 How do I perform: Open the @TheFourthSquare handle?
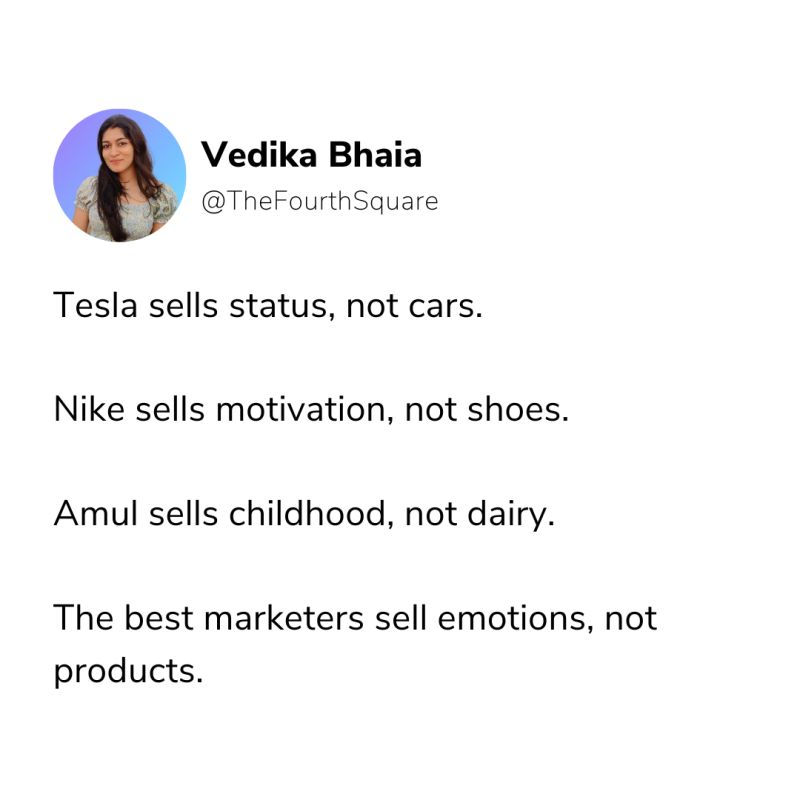pyautogui.click(x=320, y=201)
